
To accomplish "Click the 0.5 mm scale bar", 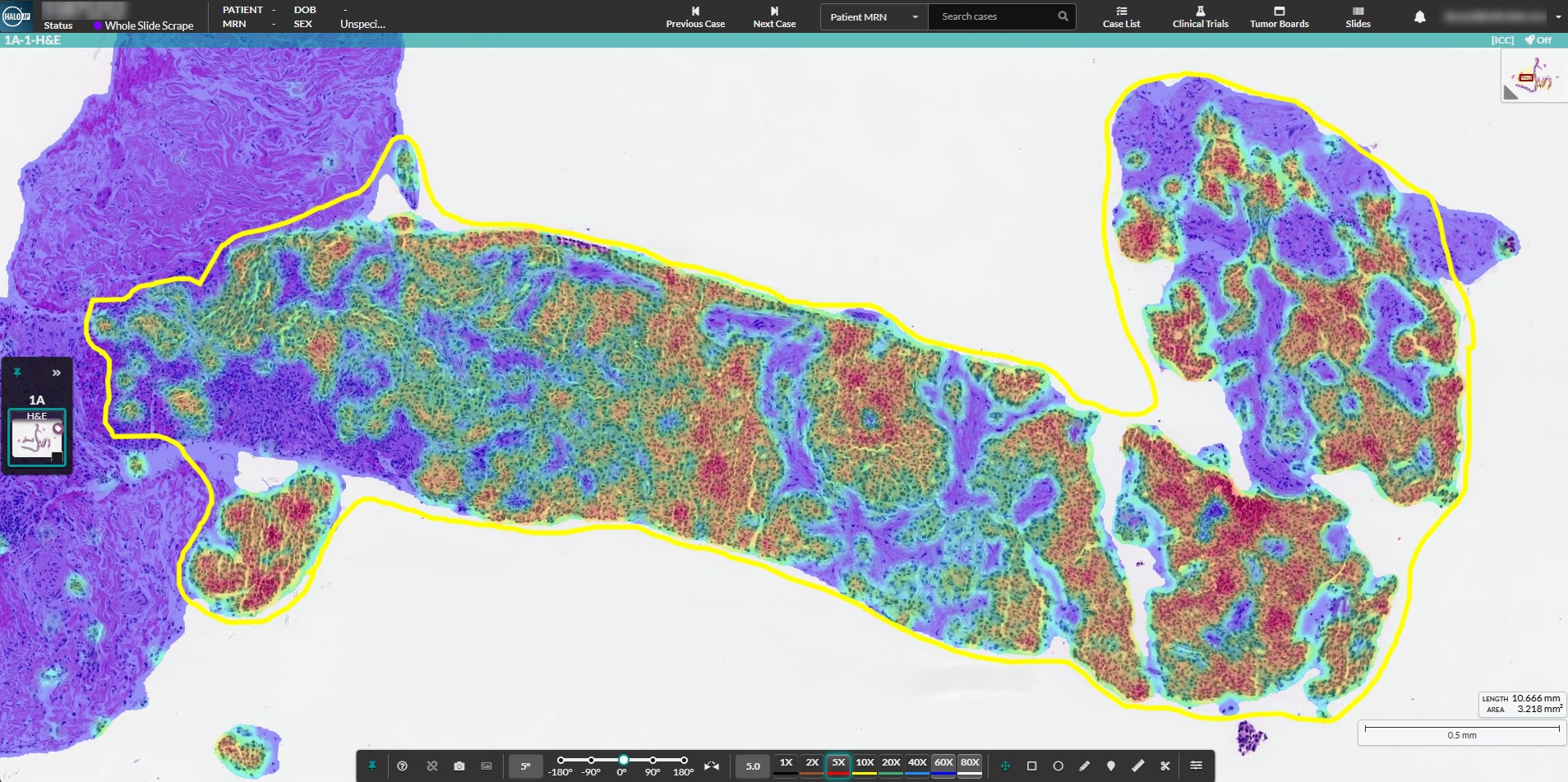I will (1462, 732).
